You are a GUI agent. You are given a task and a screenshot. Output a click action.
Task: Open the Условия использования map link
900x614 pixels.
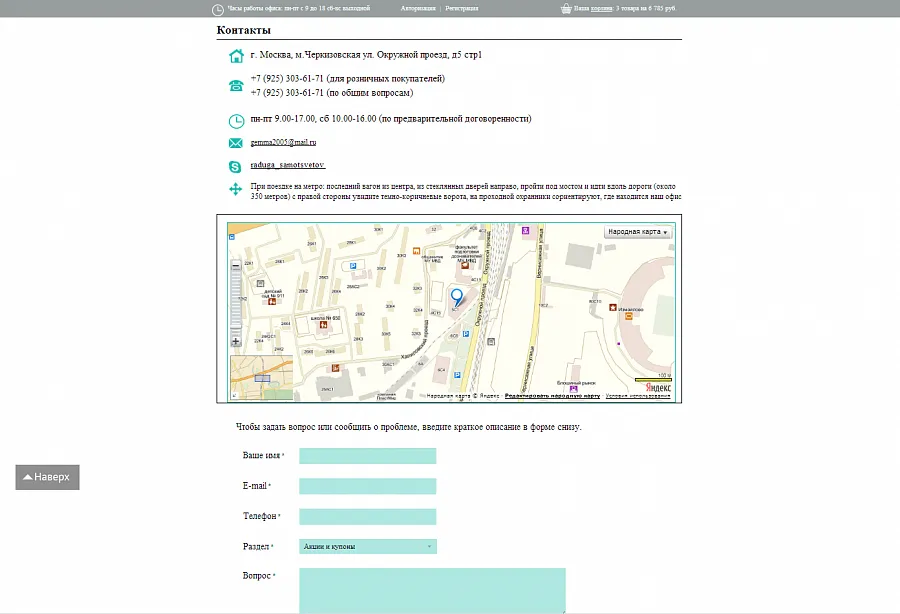pyautogui.click(x=638, y=396)
